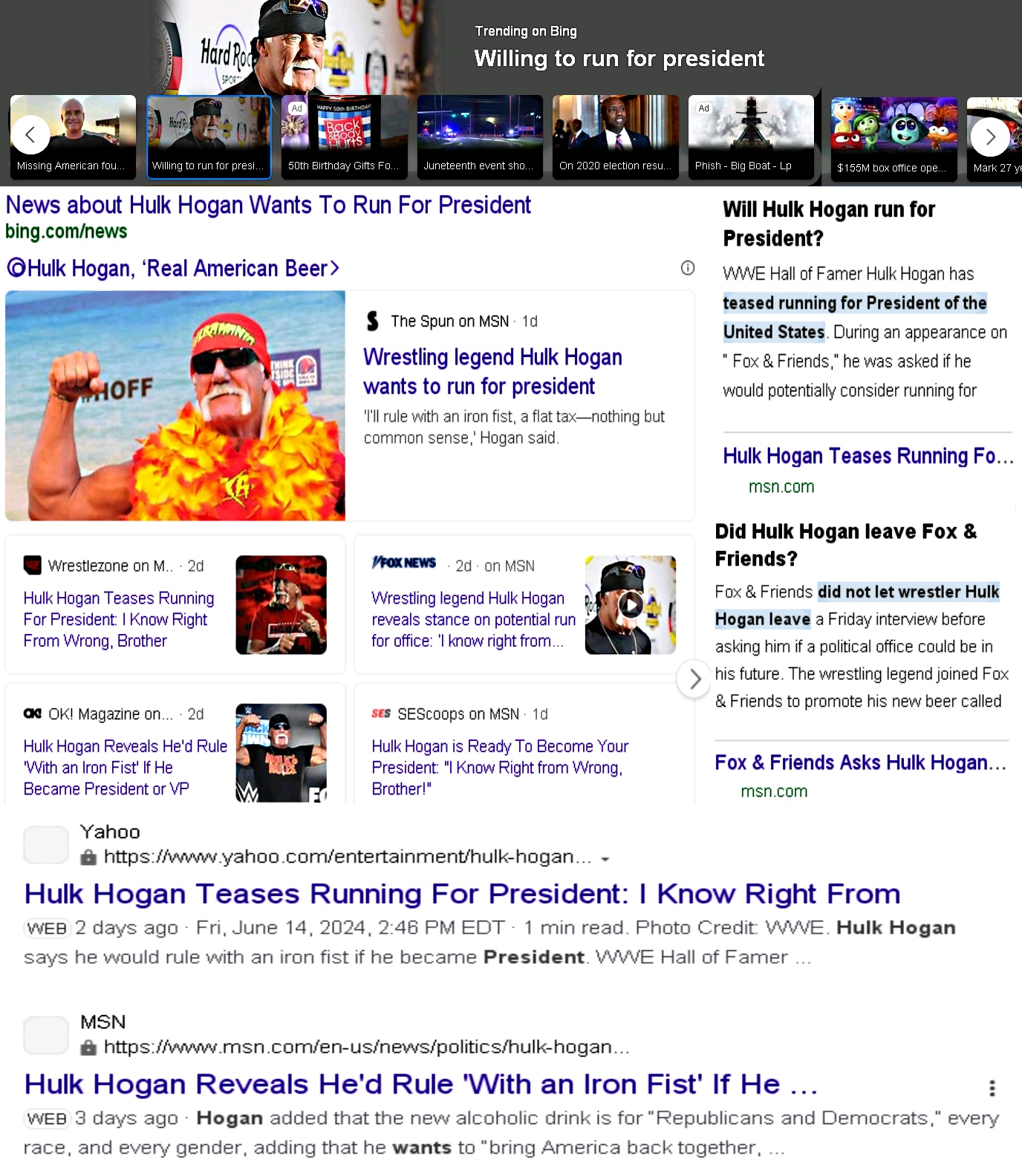Screen dimensions: 1022x1176
Task: Click Trending on Bing label
Action: (526, 31)
